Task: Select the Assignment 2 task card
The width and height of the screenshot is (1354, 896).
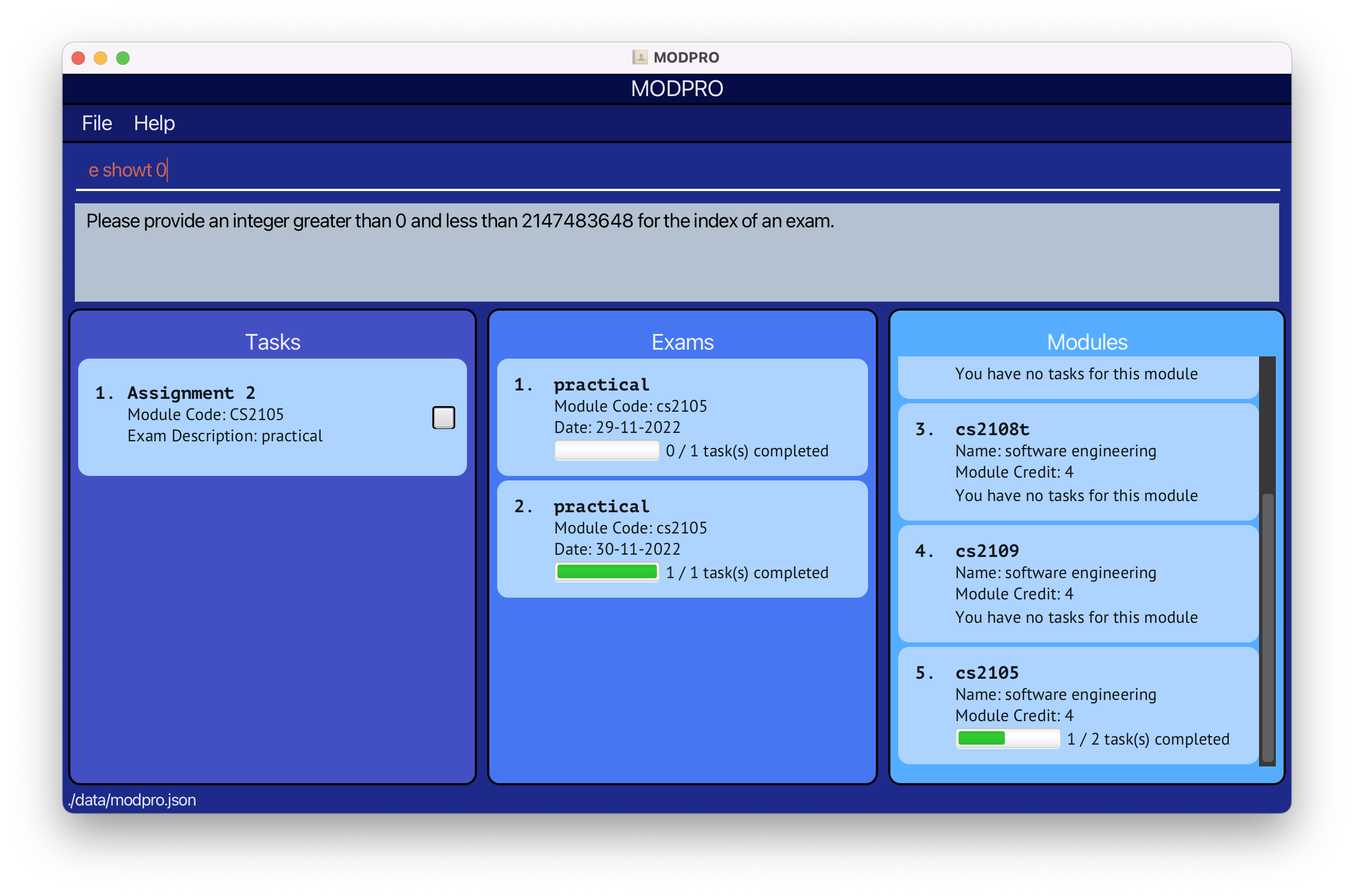Action: pyautogui.click(x=272, y=417)
